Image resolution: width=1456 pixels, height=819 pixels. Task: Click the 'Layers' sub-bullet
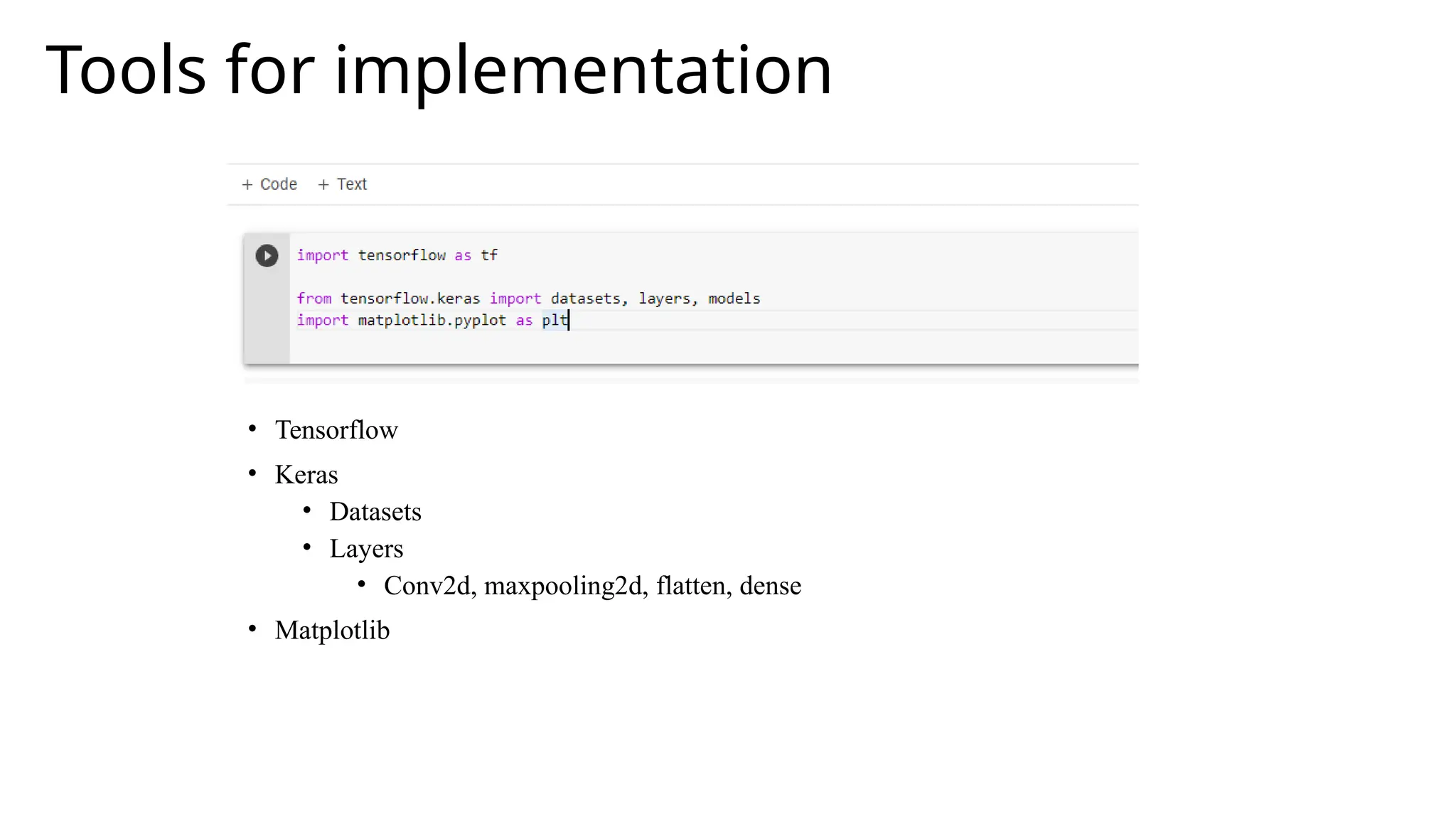(366, 549)
